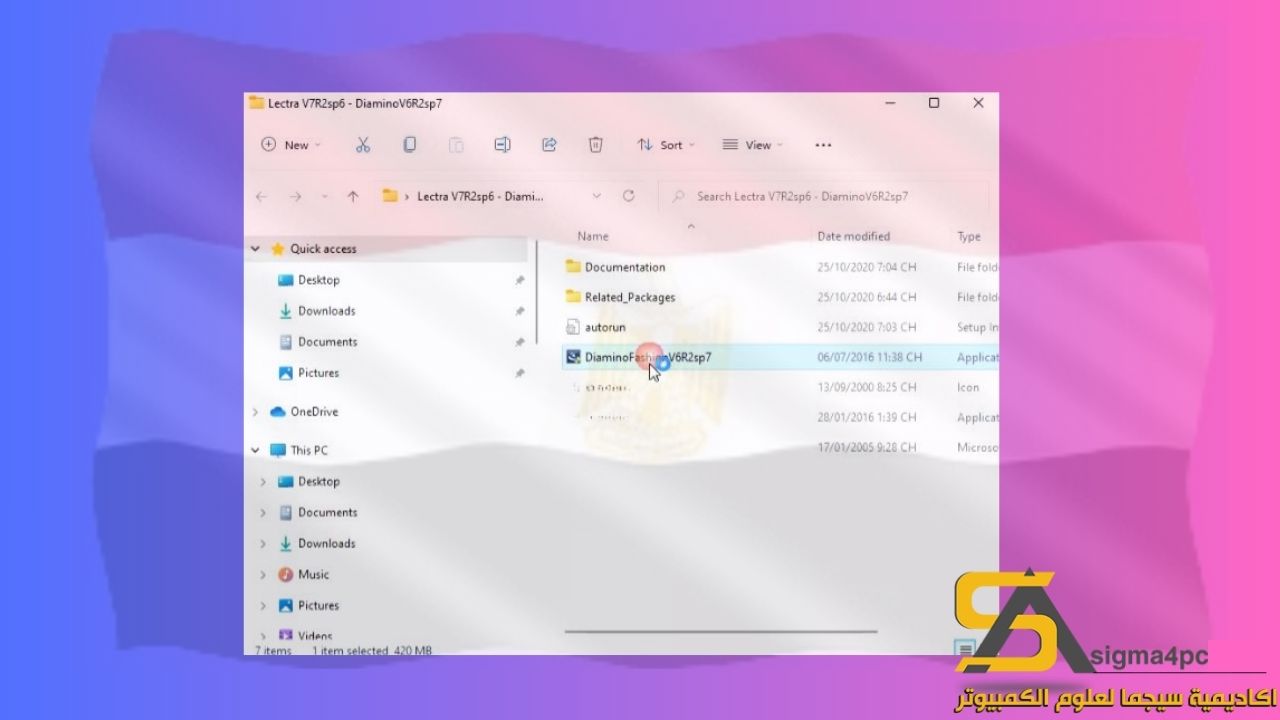The width and height of the screenshot is (1280, 720).
Task: Click the autorun file icon
Action: 573,327
